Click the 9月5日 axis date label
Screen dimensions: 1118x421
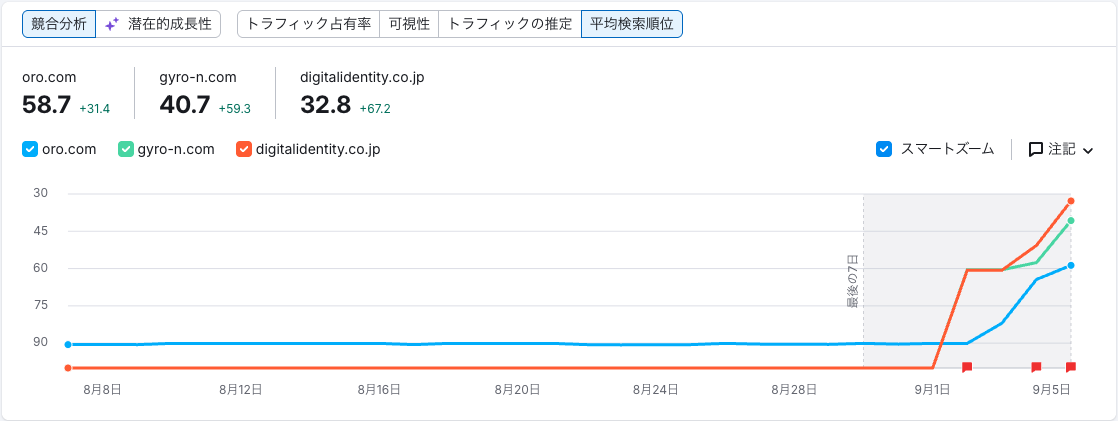pos(1052,390)
